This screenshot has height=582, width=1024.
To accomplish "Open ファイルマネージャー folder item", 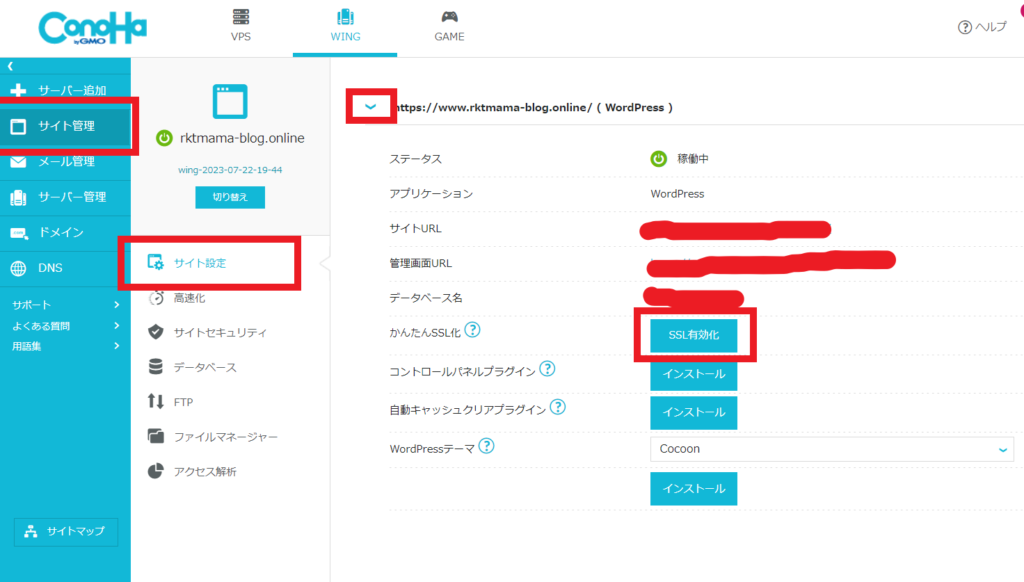I will point(225,437).
